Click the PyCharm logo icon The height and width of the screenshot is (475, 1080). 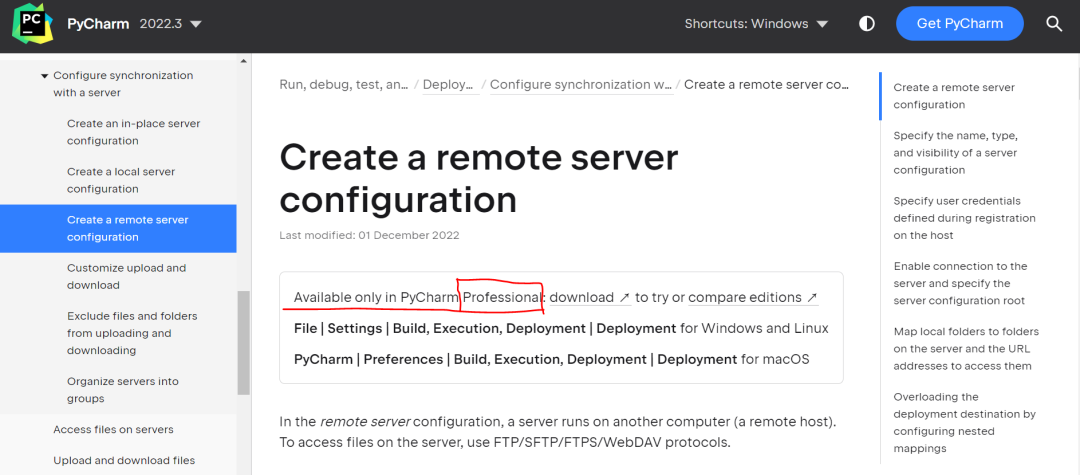pyautogui.click(x=32, y=23)
